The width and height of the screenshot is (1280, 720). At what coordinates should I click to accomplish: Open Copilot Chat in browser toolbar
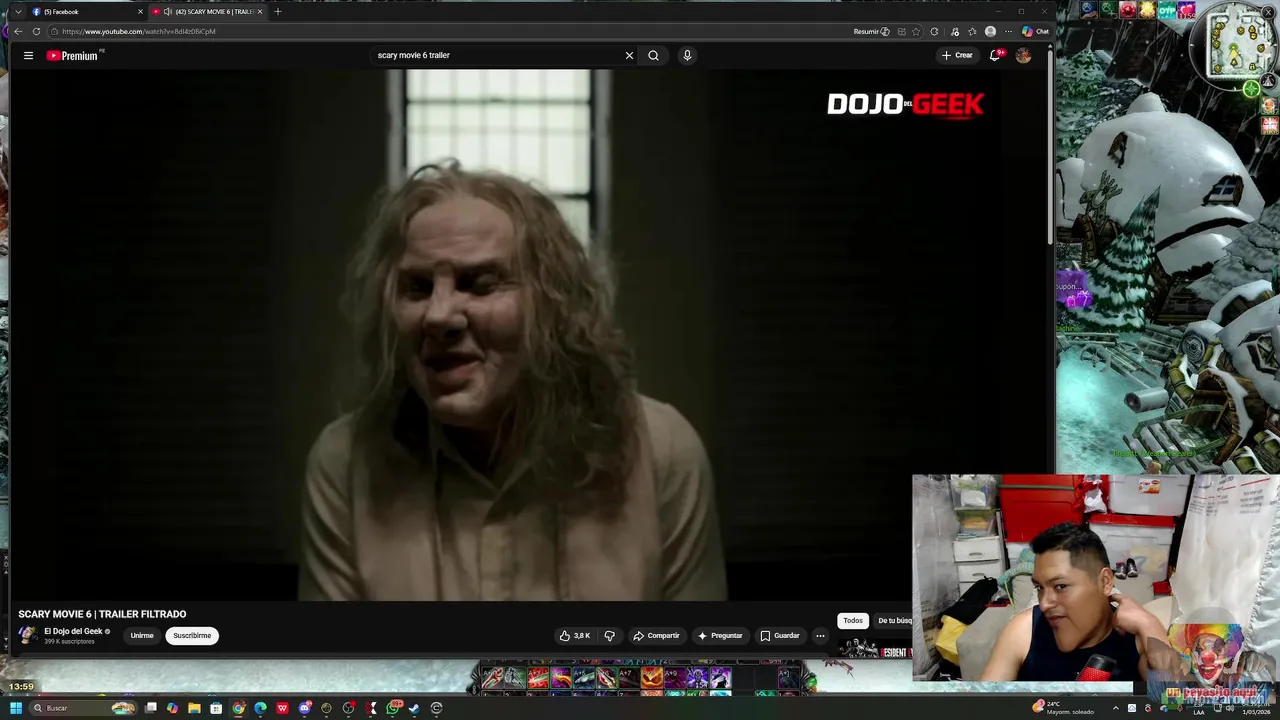1035,31
